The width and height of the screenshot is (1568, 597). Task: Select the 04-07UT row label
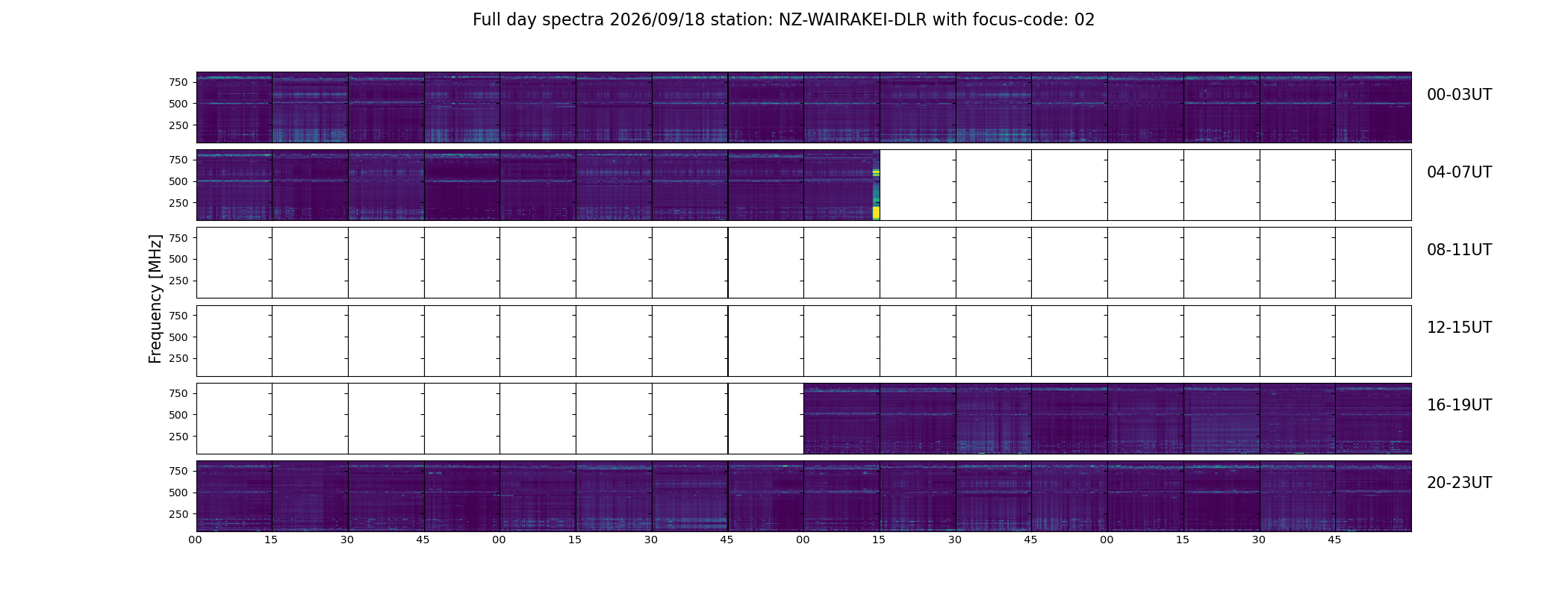(1459, 172)
